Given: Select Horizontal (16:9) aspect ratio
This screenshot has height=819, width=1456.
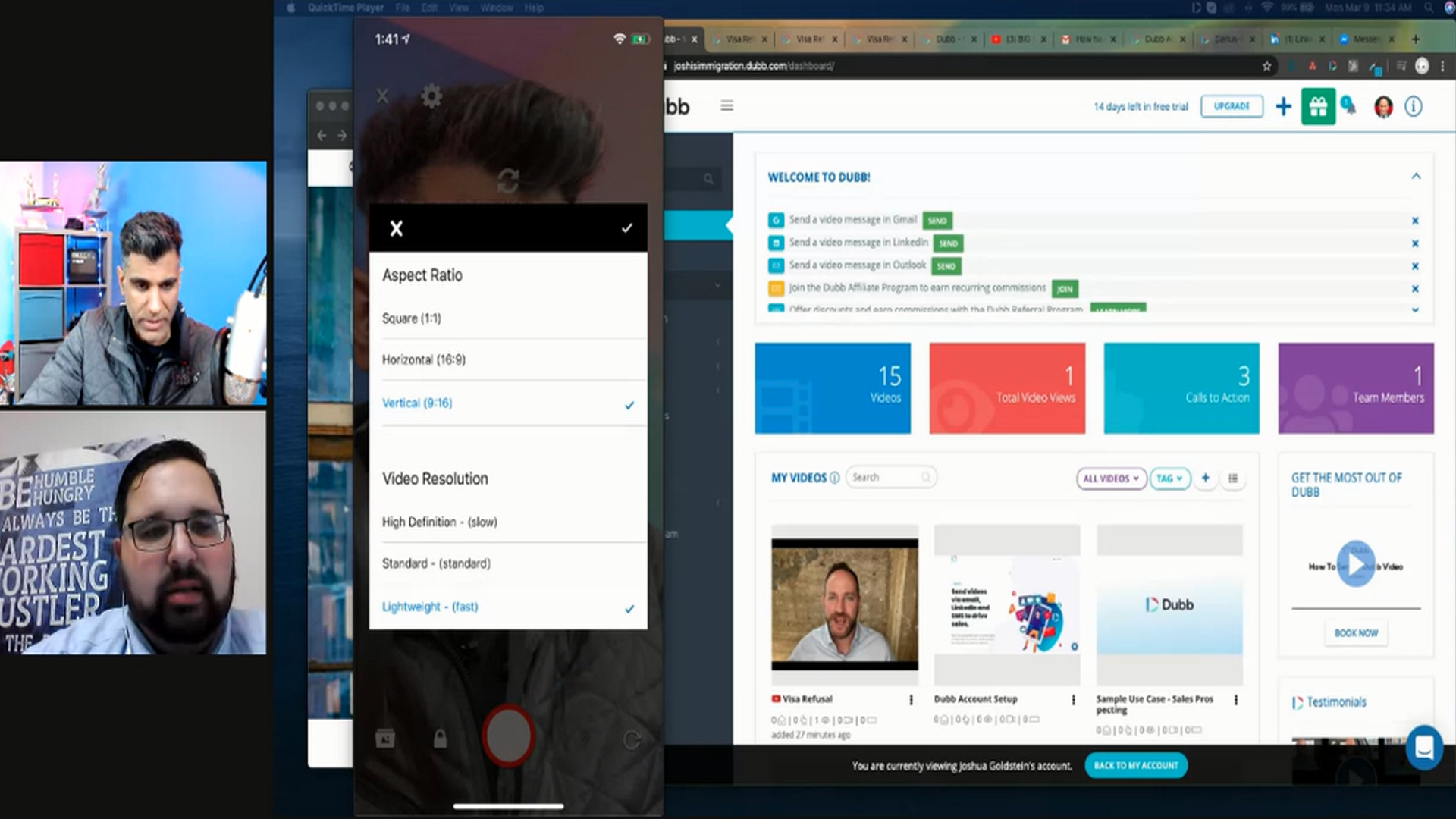Looking at the screenshot, I should click(x=508, y=359).
